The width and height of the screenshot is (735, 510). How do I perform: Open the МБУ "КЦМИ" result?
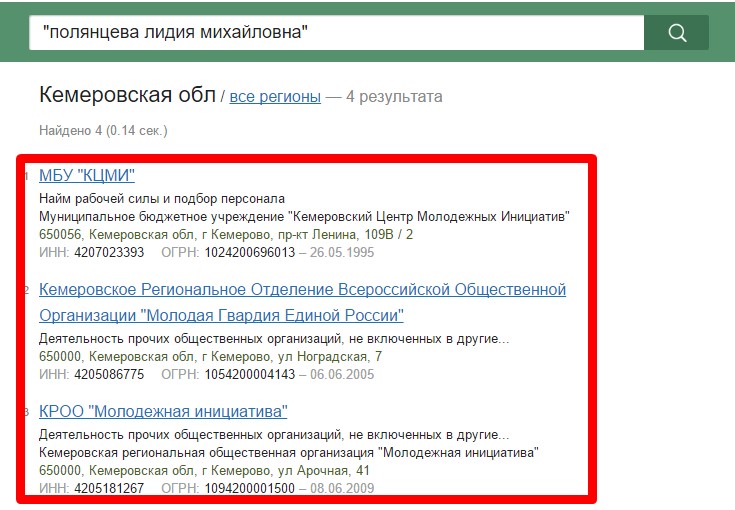pyautogui.click(x=87, y=175)
